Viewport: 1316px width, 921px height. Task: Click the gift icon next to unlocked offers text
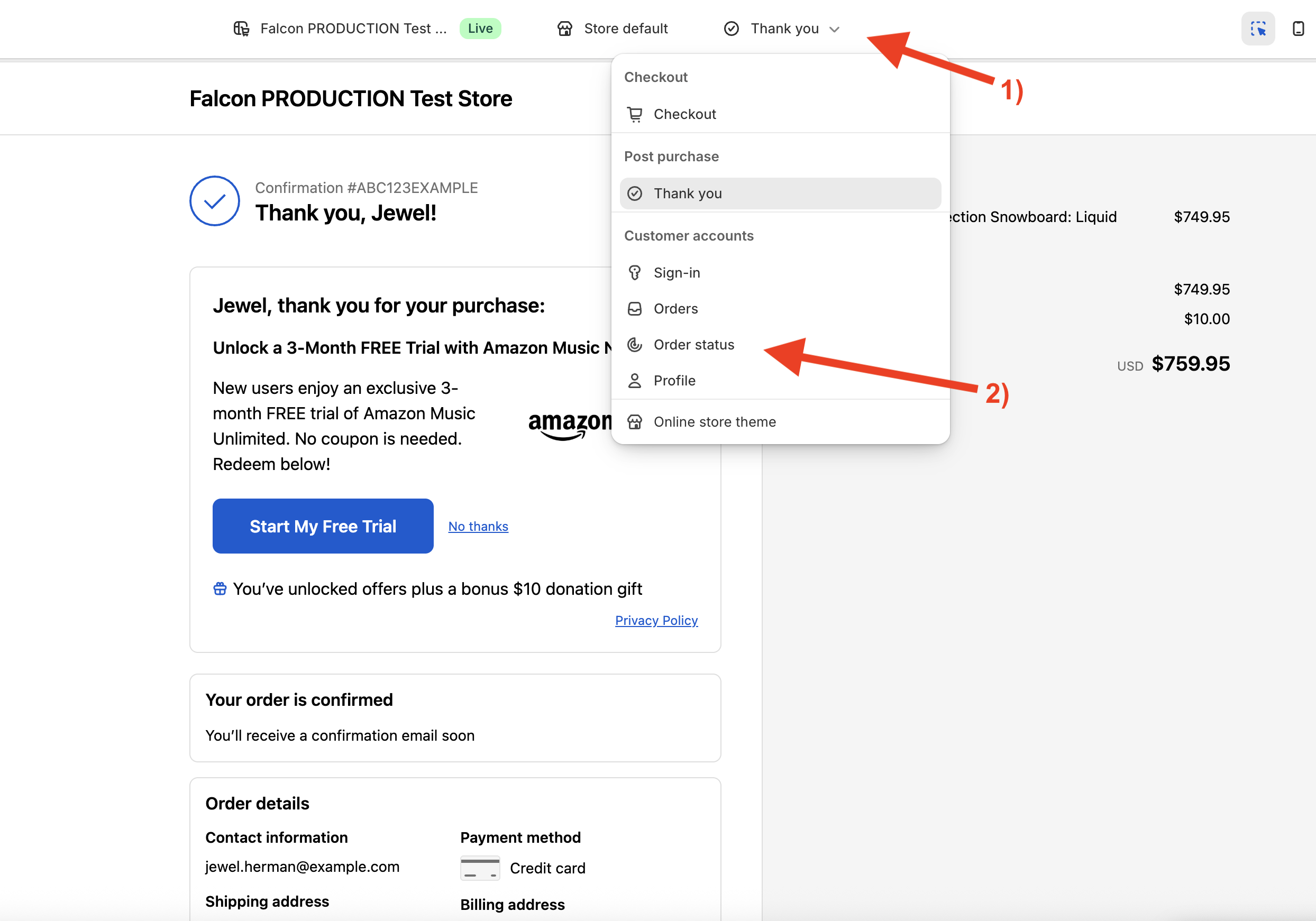(220, 589)
